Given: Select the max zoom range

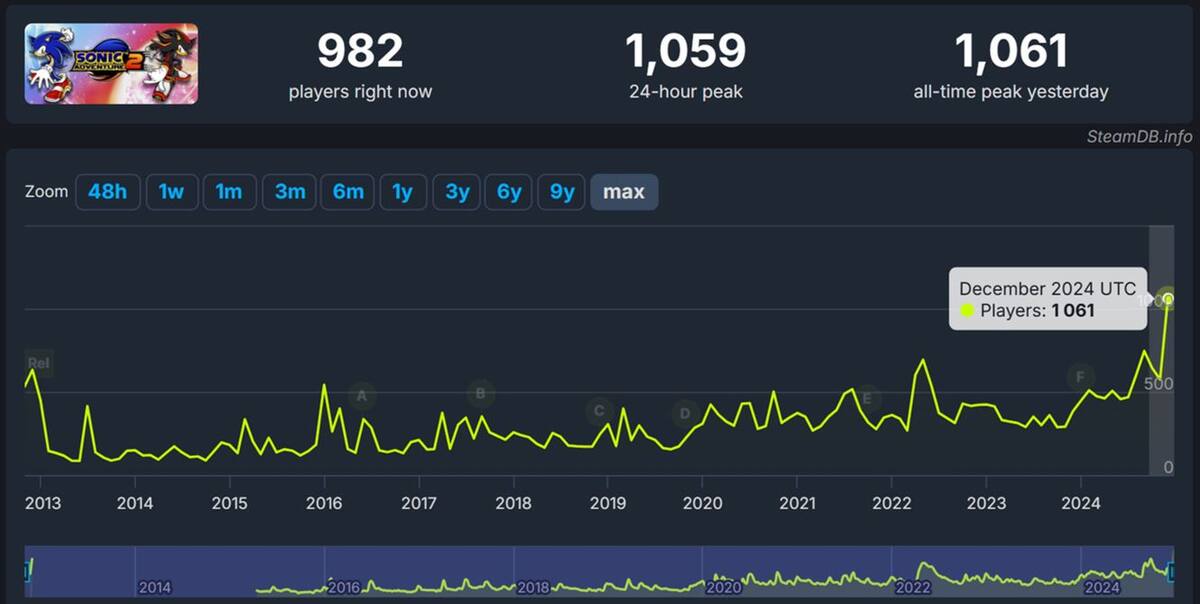Looking at the screenshot, I should pos(624,192).
